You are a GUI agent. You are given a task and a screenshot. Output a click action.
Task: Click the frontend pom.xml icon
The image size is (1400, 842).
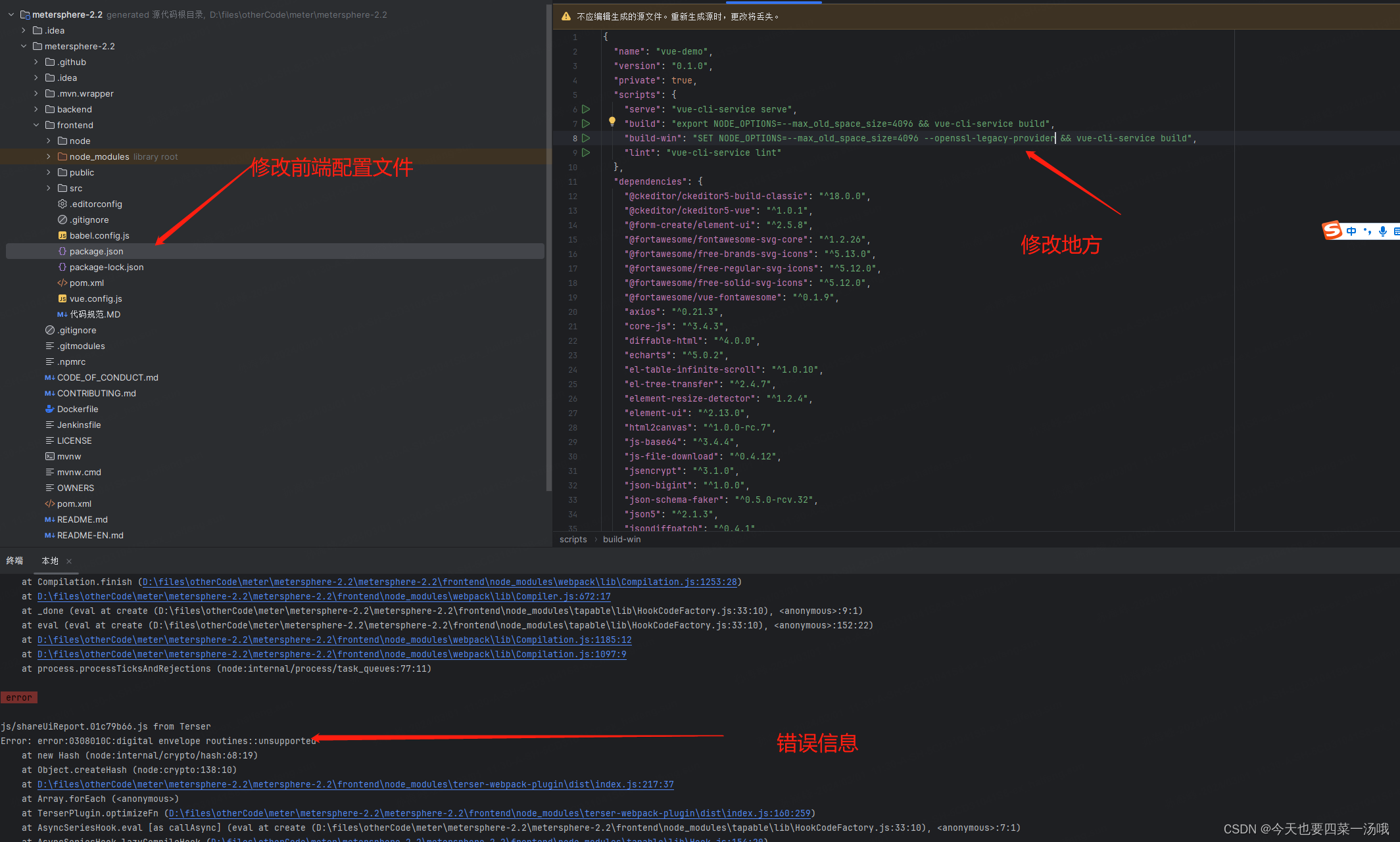(x=62, y=283)
